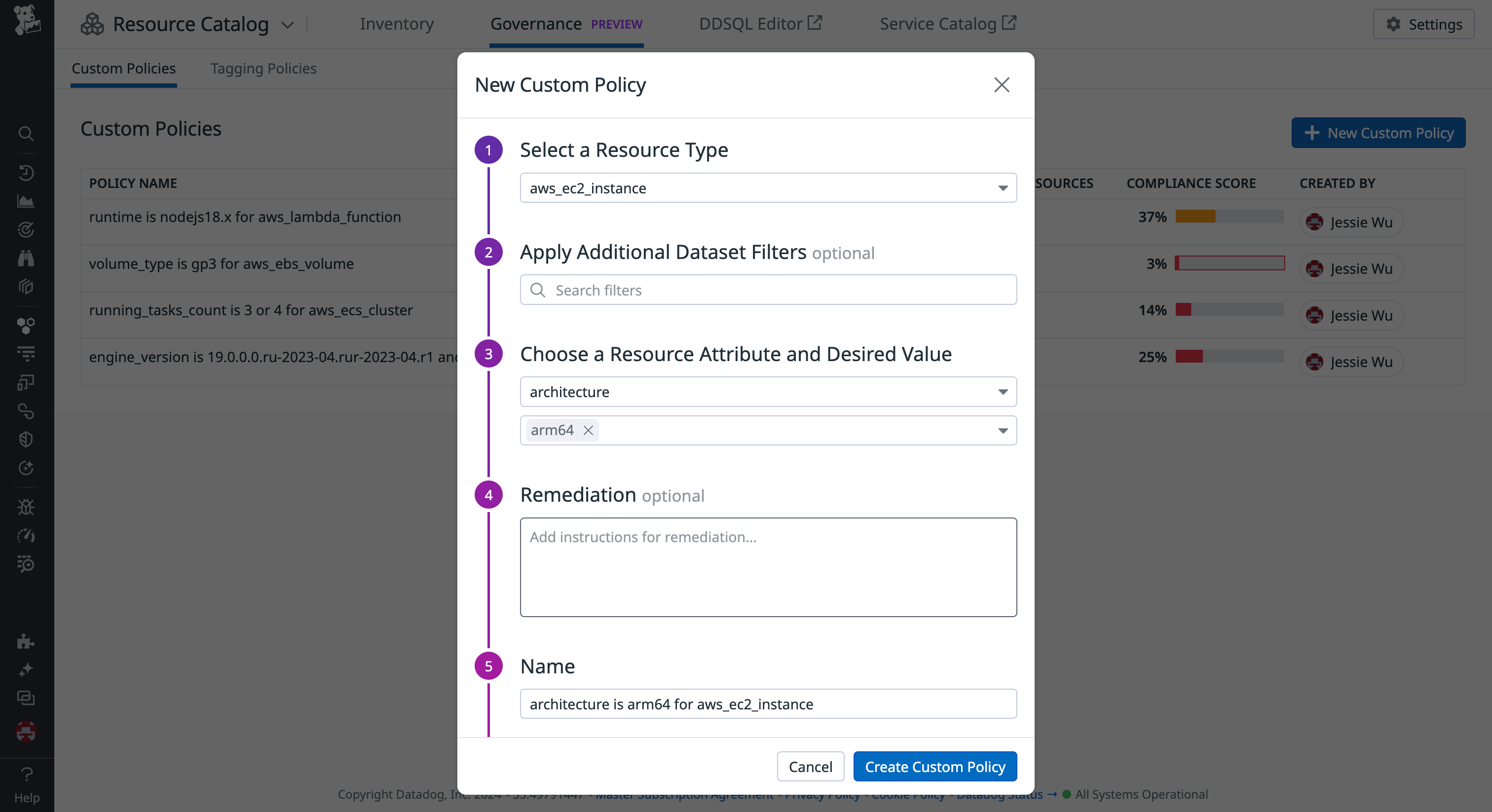Open the Integrations puzzle-piece icon
This screenshot has height=812, width=1492.
[26, 641]
